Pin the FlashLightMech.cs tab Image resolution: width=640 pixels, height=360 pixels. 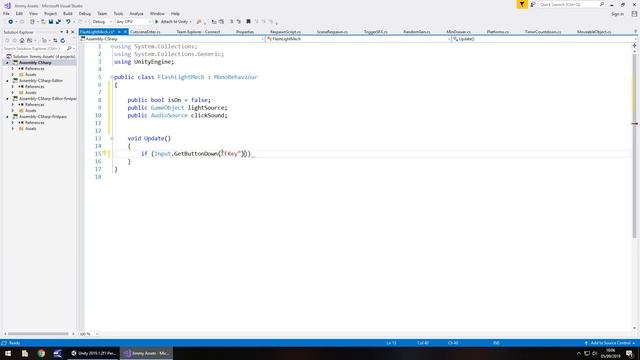(x=119, y=32)
